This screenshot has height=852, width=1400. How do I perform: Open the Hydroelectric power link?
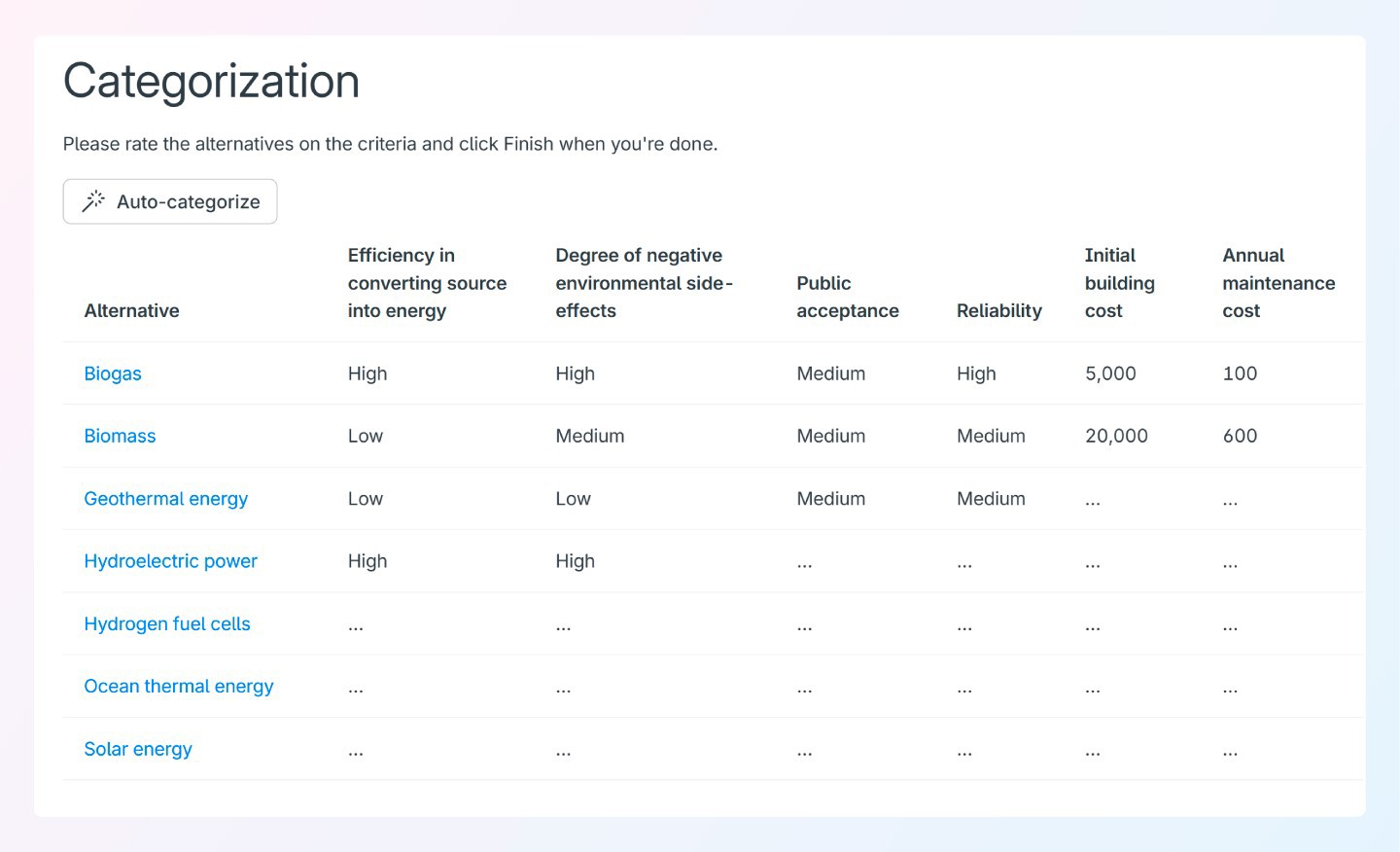point(170,561)
